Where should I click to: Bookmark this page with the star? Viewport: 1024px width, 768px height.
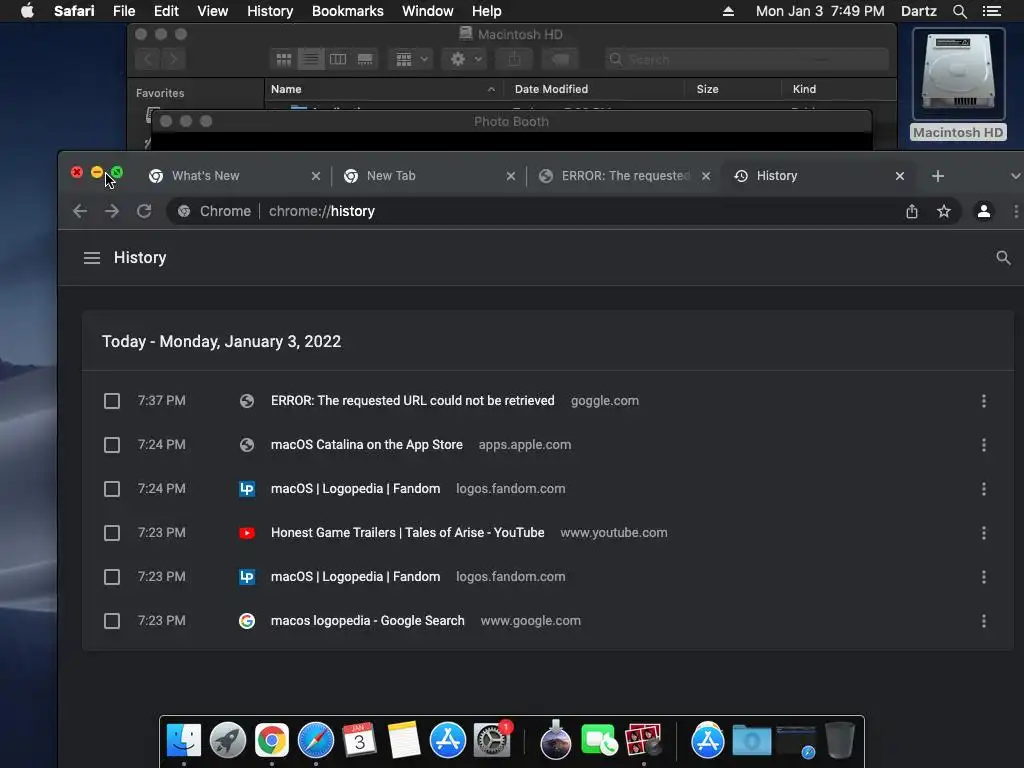coord(944,211)
